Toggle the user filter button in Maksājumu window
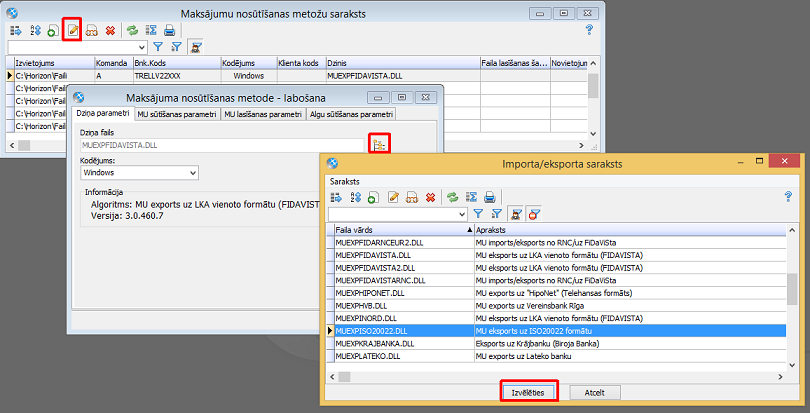This screenshot has height=413, width=810. tap(195, 46)
